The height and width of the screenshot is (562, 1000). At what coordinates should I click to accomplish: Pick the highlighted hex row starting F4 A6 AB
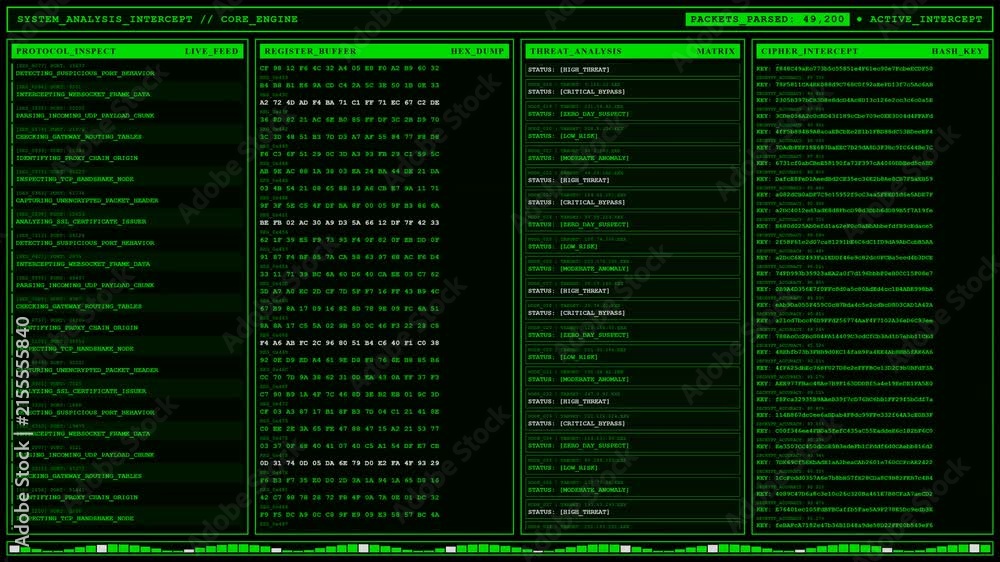[x=349, y=343]
